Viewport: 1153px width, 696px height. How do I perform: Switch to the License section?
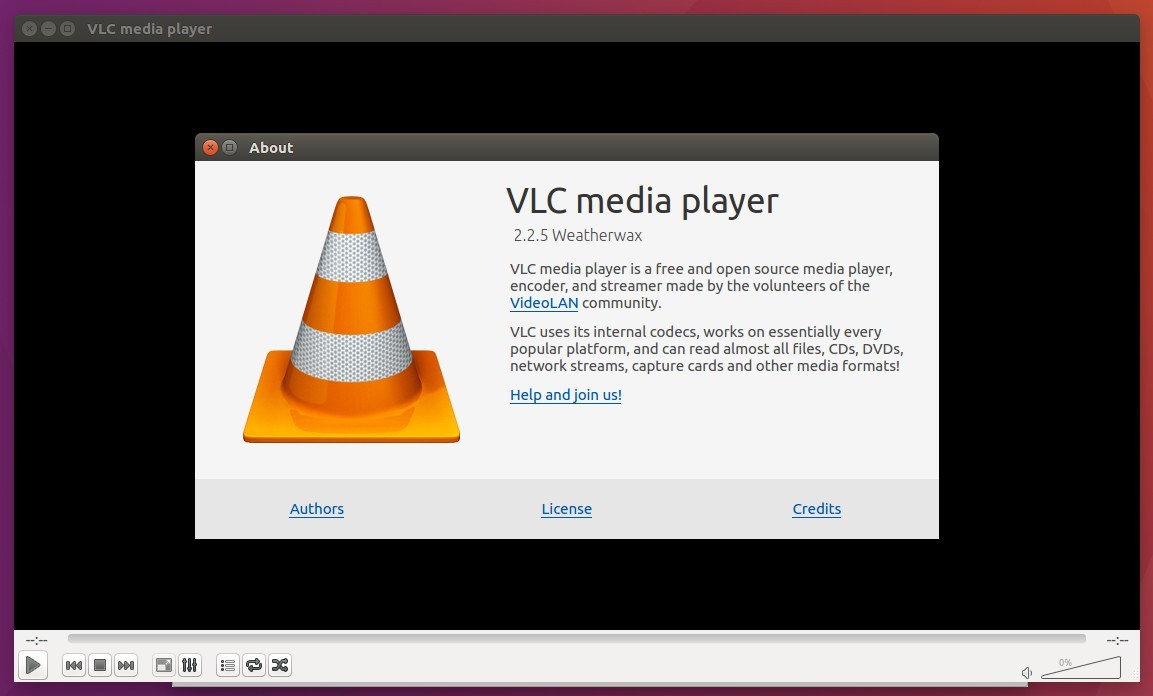566,509
